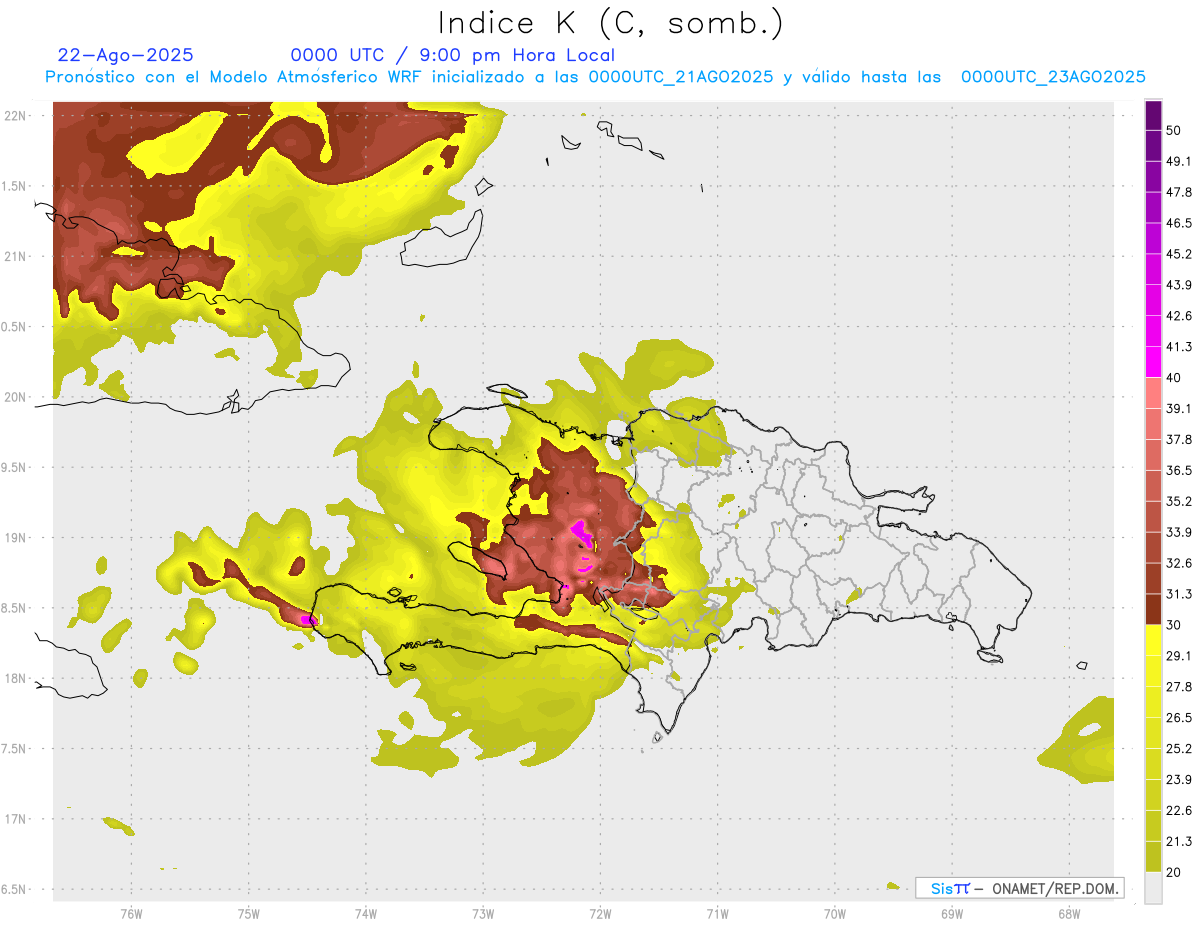The width and height of the screenshot is (1200, 927).
Task: Click the "SisTT - ONAMET/REP.DOM." label box
Action: point(1019,888)
